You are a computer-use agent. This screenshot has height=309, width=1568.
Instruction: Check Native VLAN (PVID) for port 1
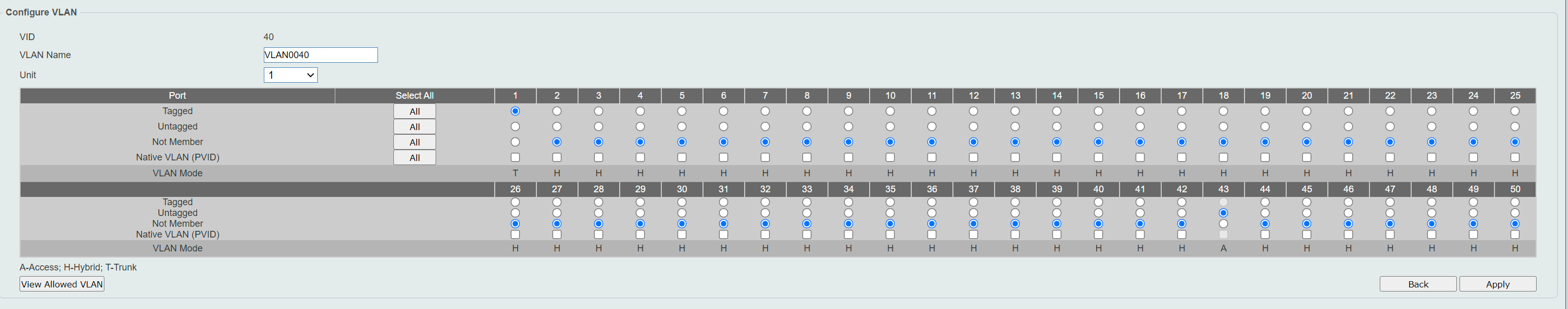pyautogui.click(x=515, y=157)
